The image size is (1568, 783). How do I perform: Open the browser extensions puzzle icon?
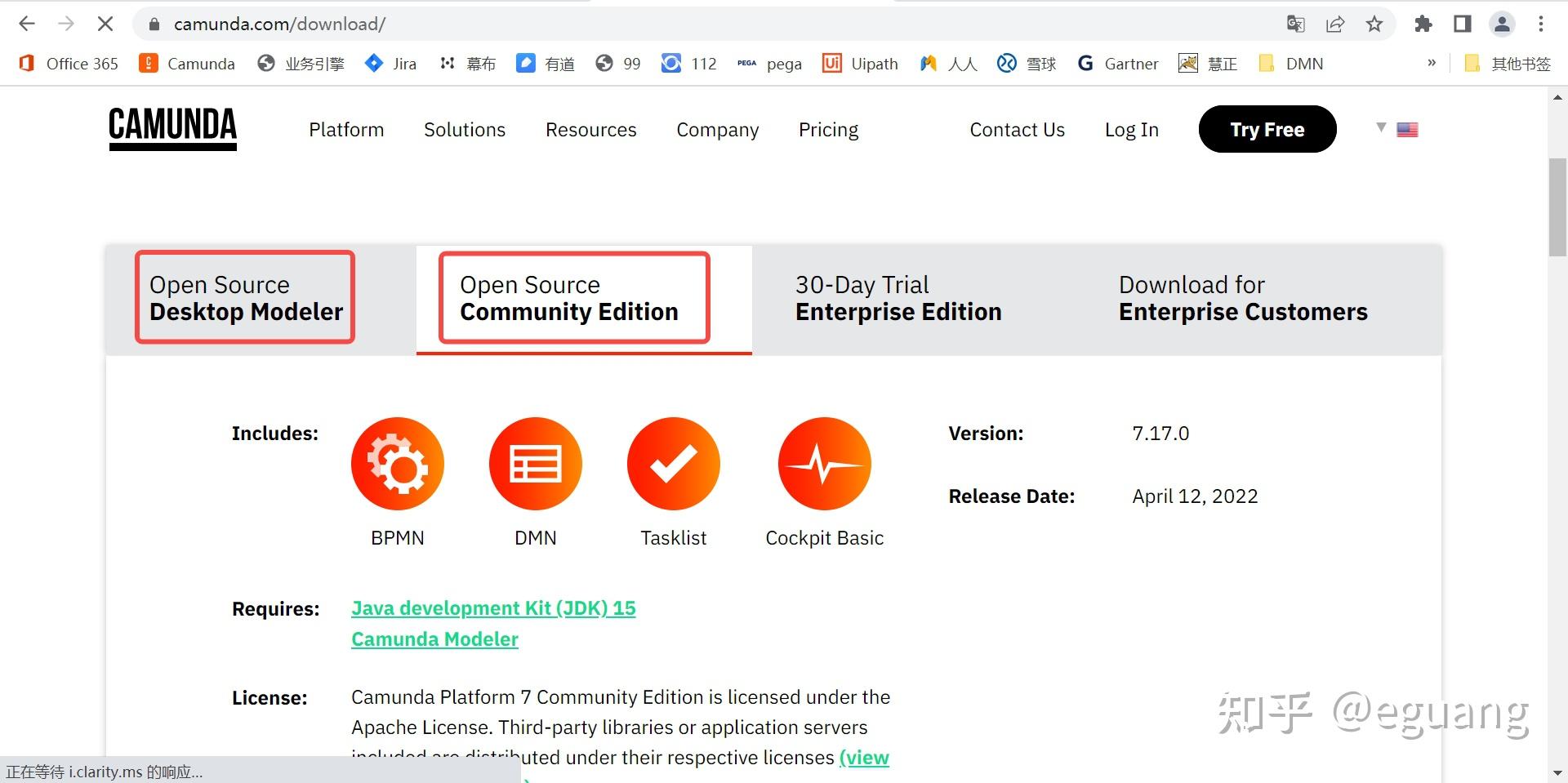pyautogui.click(x=1423, y=24)
